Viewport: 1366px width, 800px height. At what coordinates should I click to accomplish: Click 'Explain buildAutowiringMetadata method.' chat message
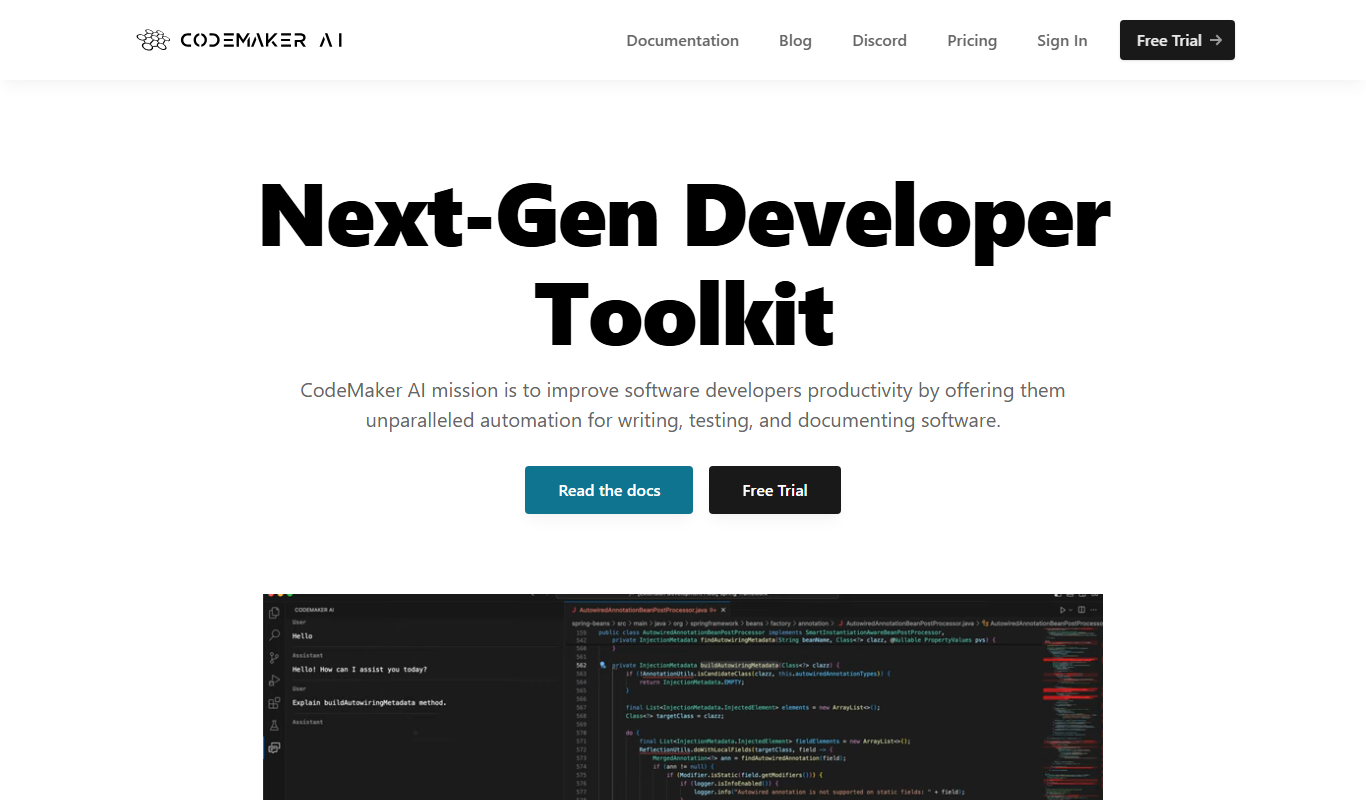tap(369, 703)
